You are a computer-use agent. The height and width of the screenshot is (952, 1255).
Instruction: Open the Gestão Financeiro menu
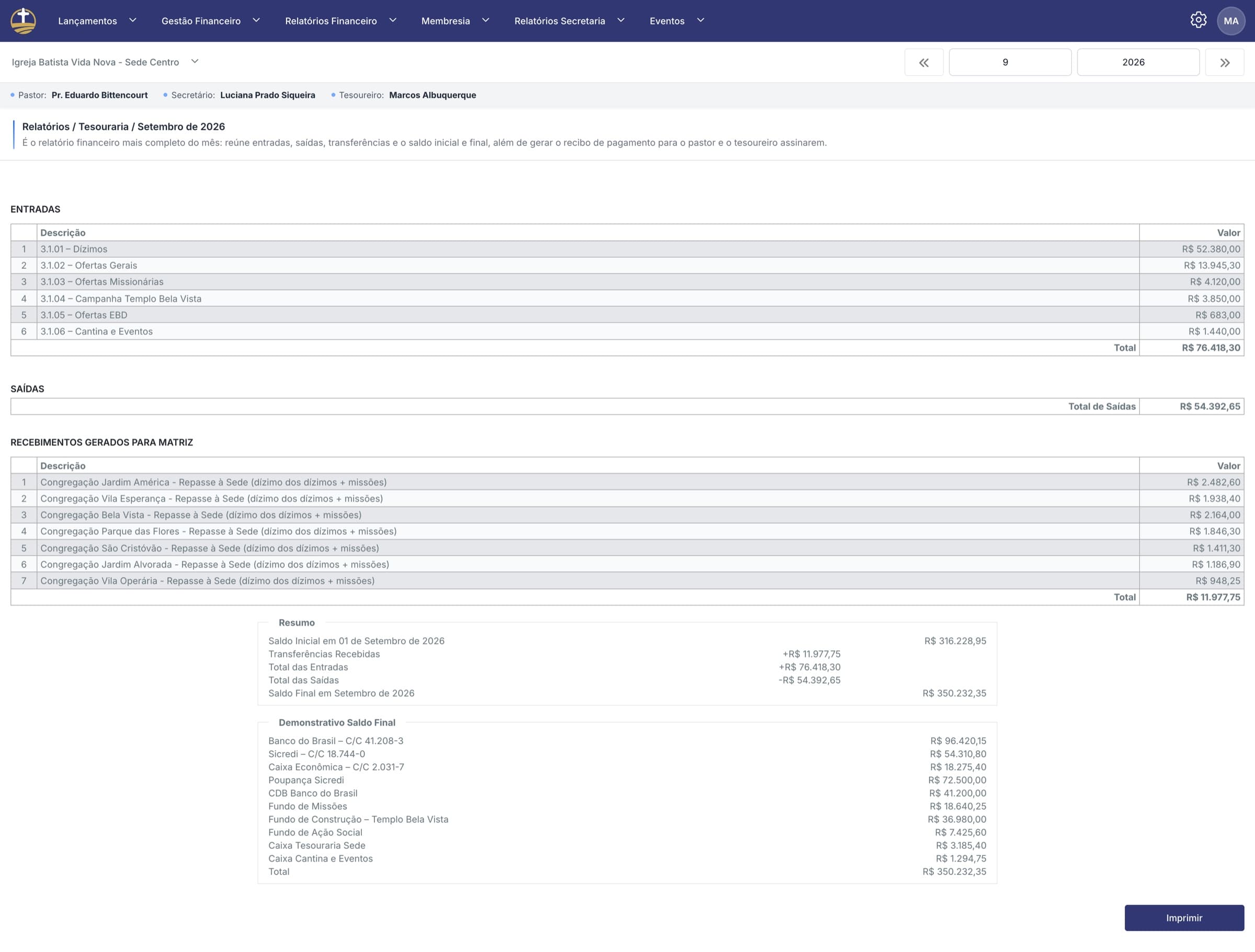click(201, 21)
